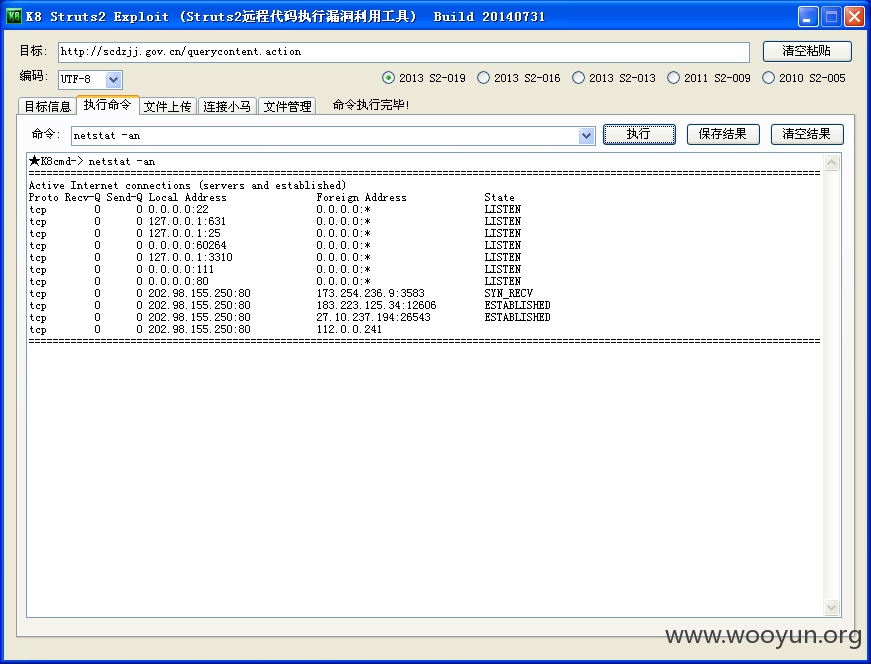The width and height of the screenshot is (871, 664).
Task: Click the '0.0.0.0:60264' local address entry
Action: (187, 245)
